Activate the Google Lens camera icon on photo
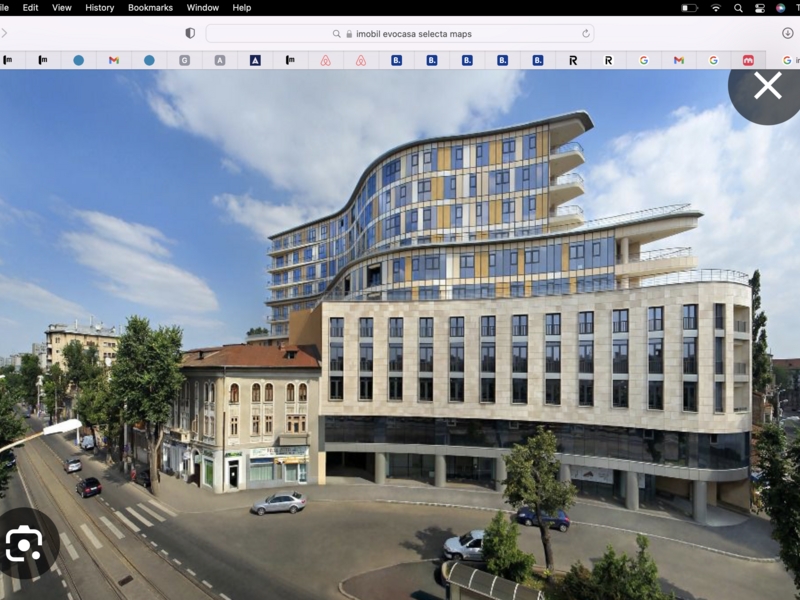This screenshot has height=600, width=800. (23, 543)
